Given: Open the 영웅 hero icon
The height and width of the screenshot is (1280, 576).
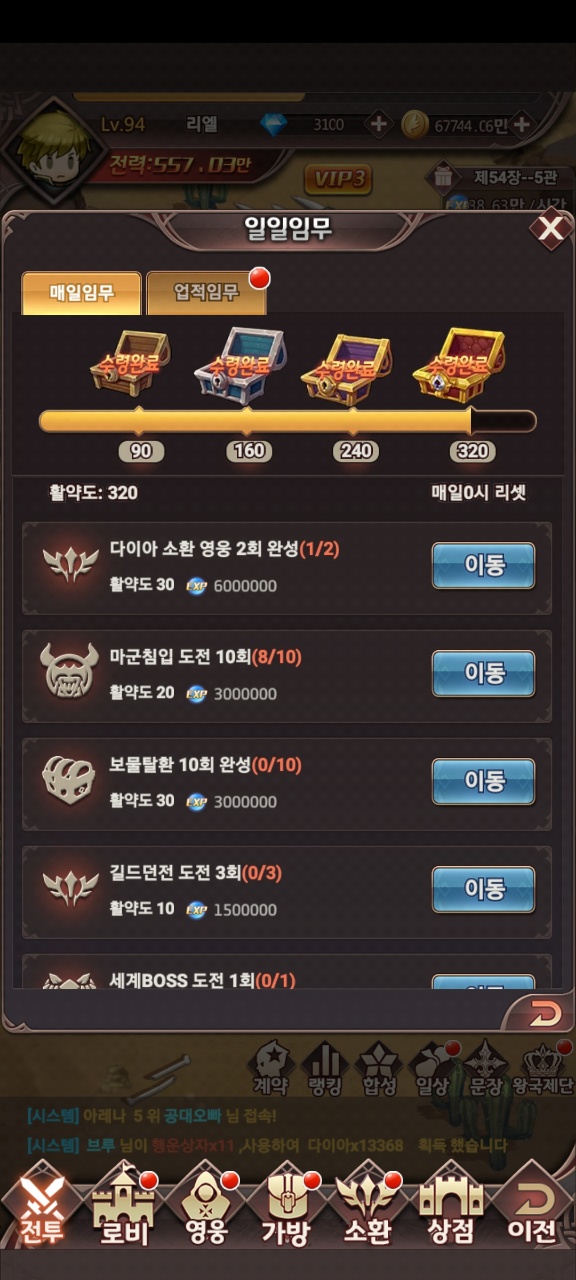Looking at the screenshot, I should click(x=205, y=1208).
